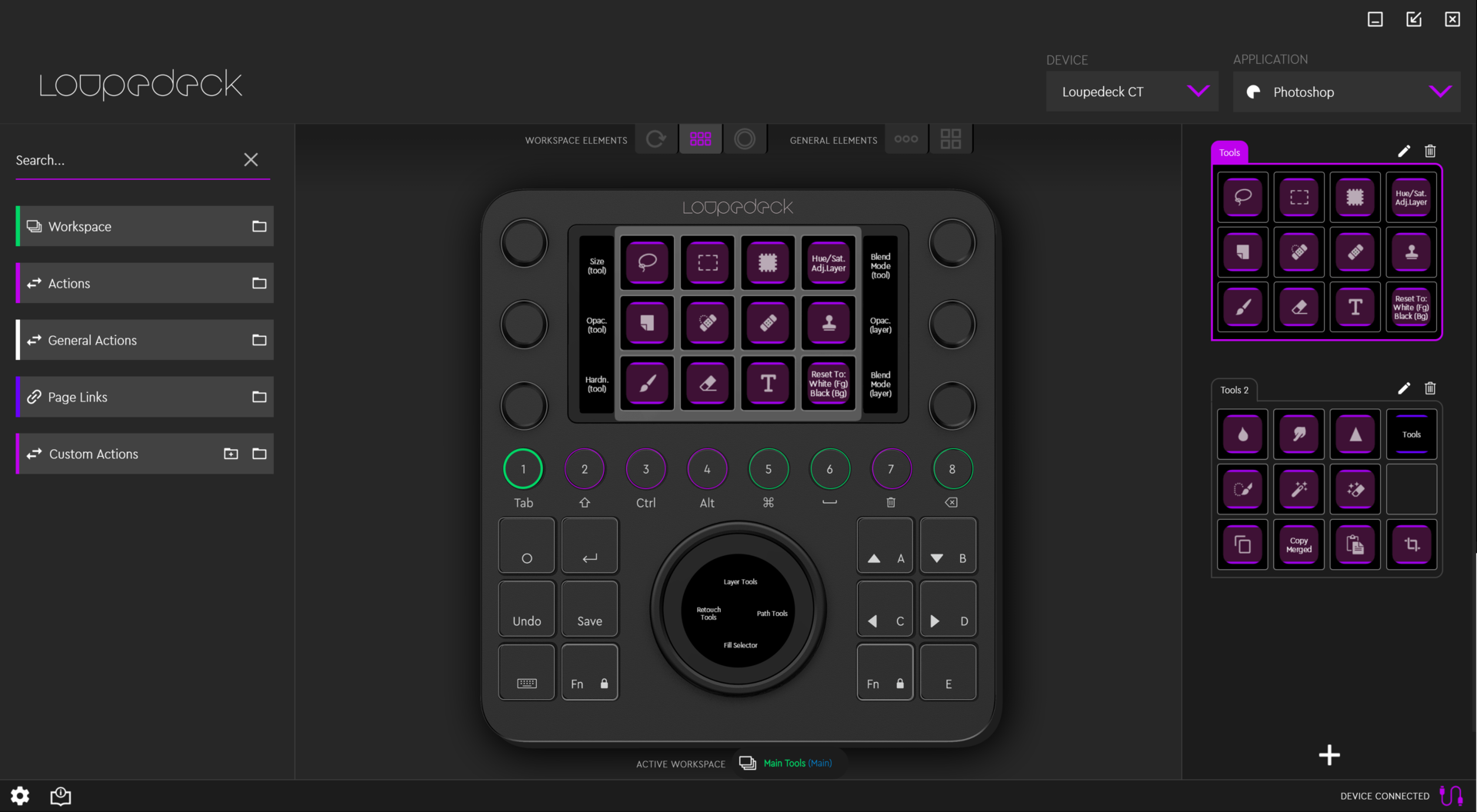Toggle the Fn lock key on the console
The image size is (1477, 812).
click(x=589, y=671)
